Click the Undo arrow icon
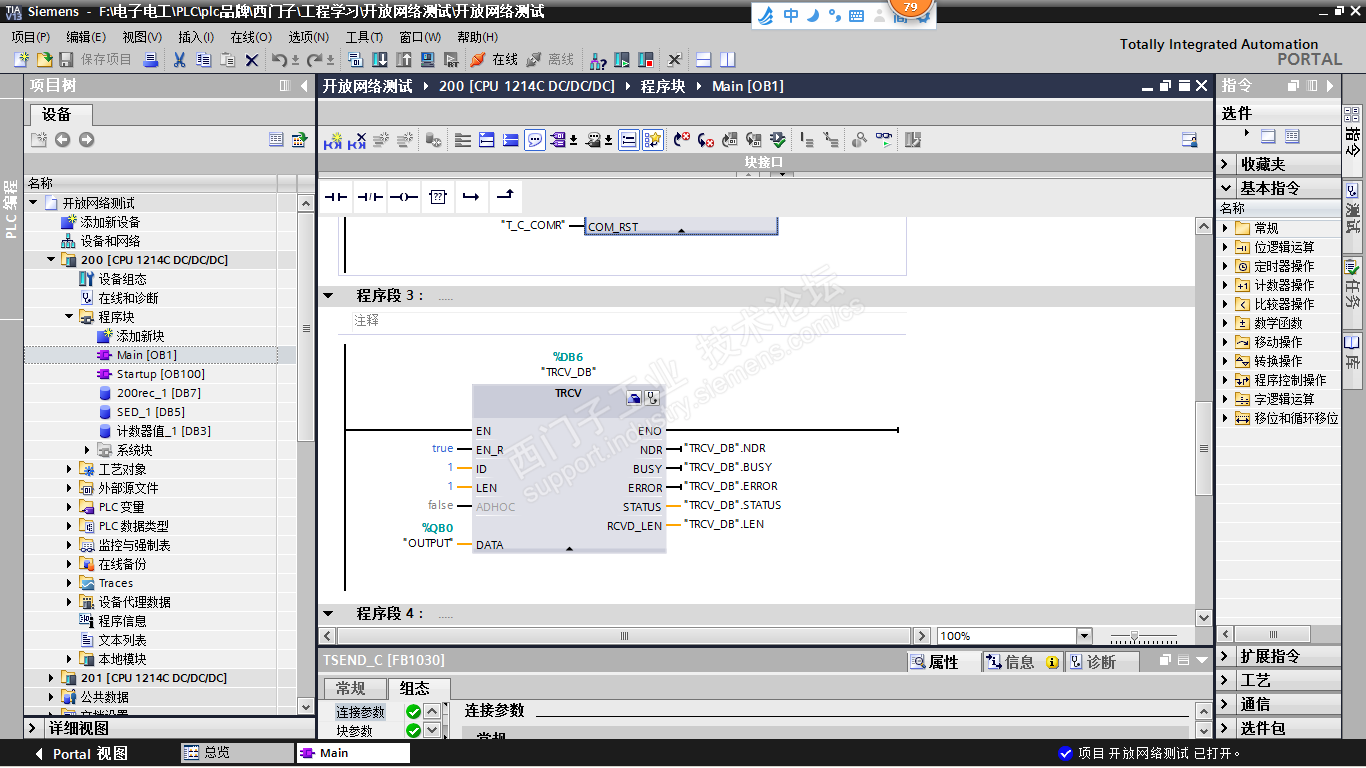The height and width of the screenshot is (768, 1366). click(279, 60)
